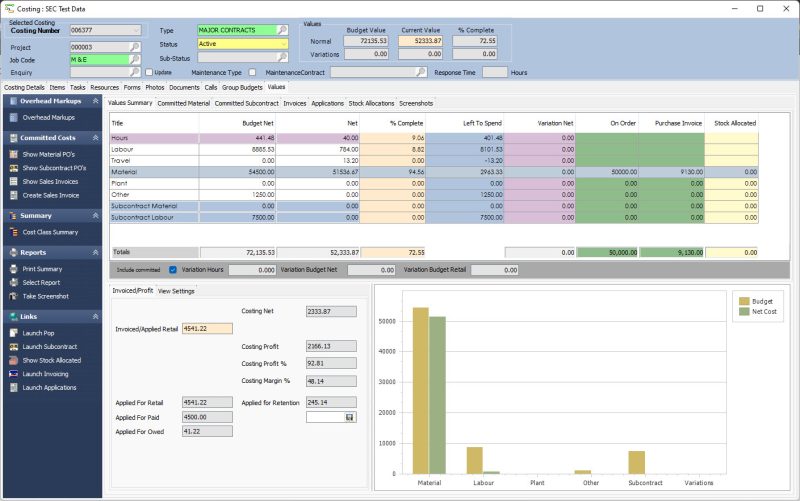The width and height of the screenshot is (800, 501).
Task: Expand the Costing Number dropdown
Action: tap(135, 31)
